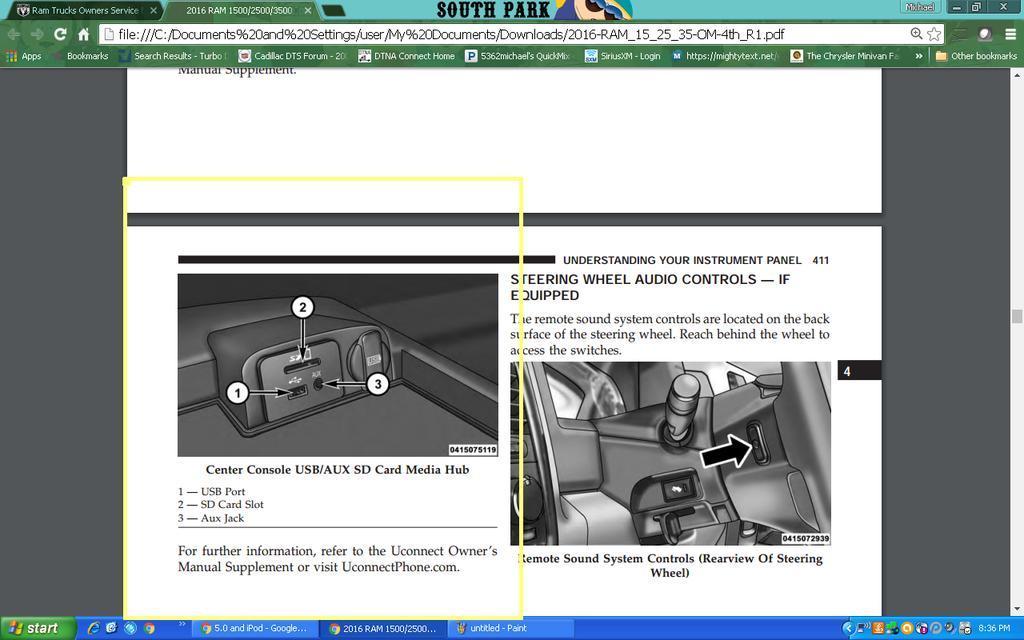Click the steering wheel controls image
The height and width of the screenshot is (640, 1024).
pyautogui.click(x=670, y=453)
